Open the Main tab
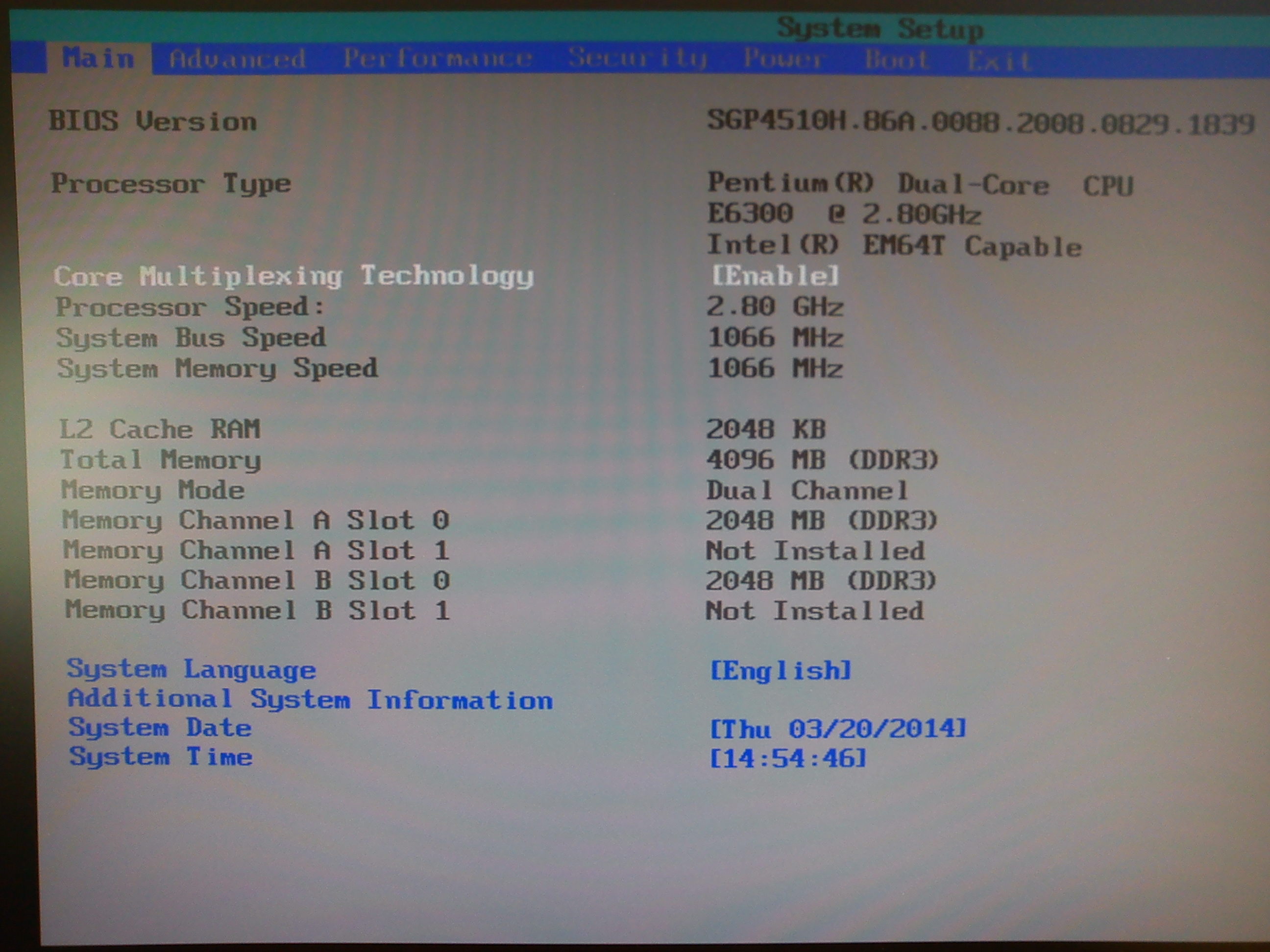 pos(98,59)
